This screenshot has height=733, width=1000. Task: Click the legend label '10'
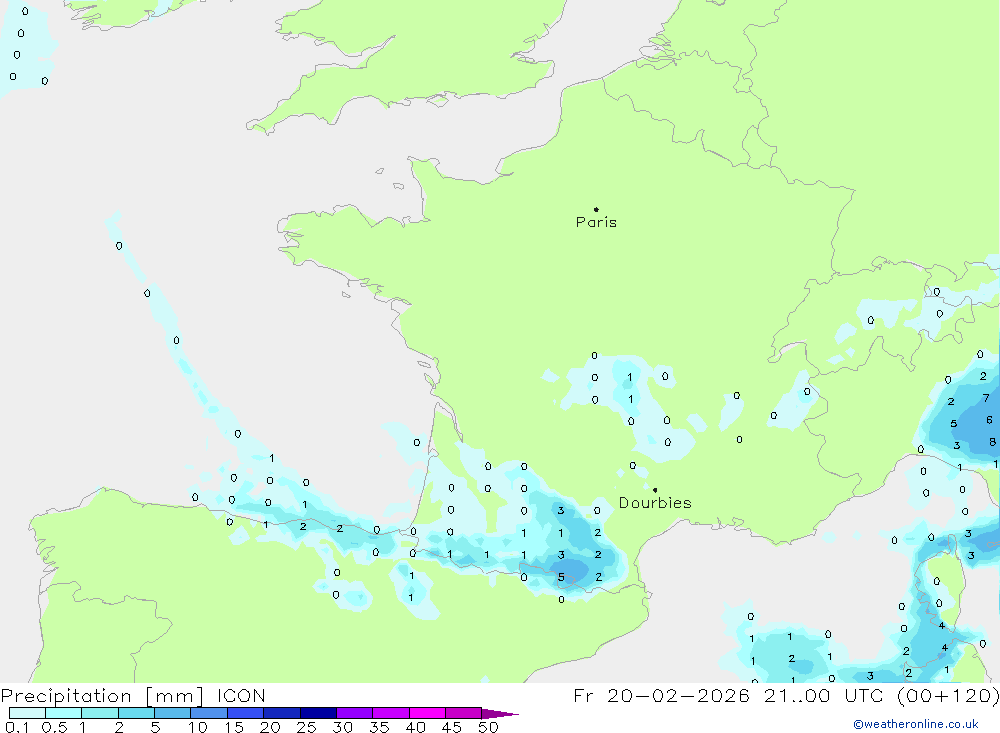pos(197,727)
